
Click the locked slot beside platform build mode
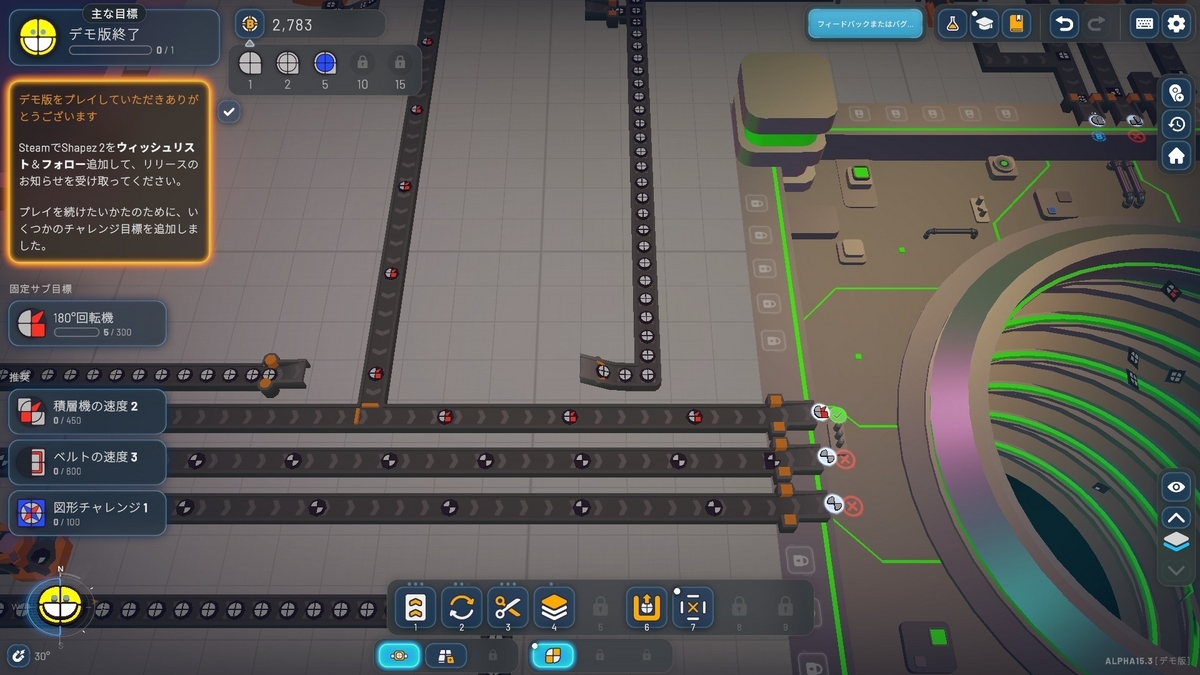coord(492,655)
